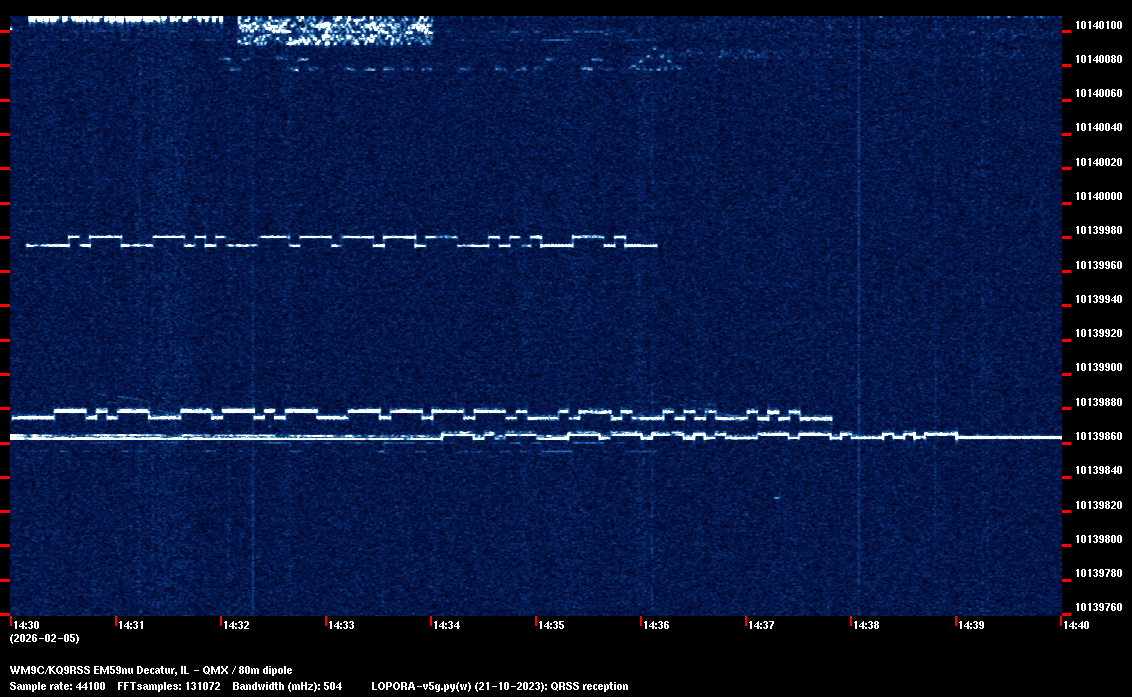Click the (2026-02-05) date label
The image size is (1132, 697).
(x=44, y=638)
